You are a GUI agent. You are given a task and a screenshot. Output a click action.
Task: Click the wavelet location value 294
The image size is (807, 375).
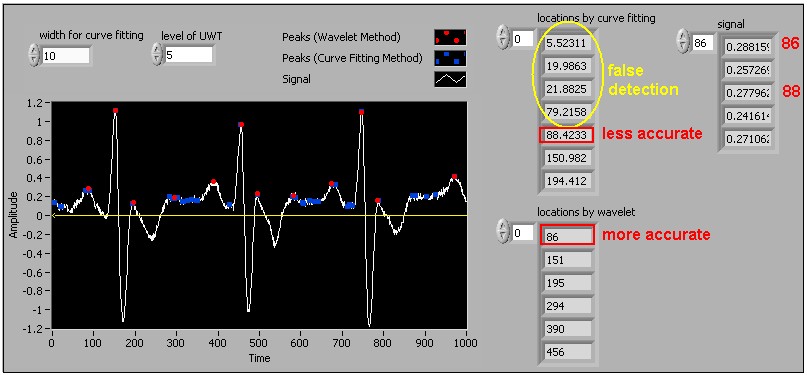pos(567,306)
